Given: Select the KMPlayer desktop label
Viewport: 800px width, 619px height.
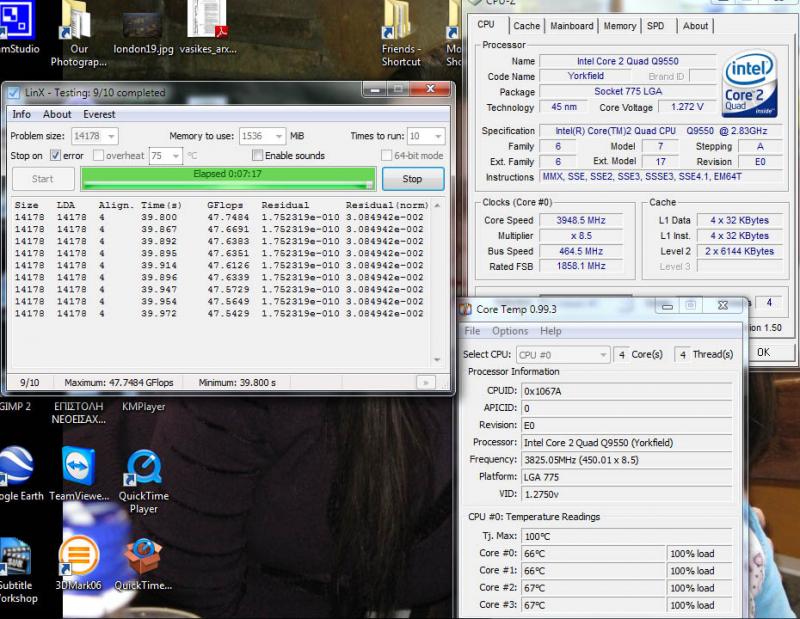Looking at the screenshot, I should 143,407.
